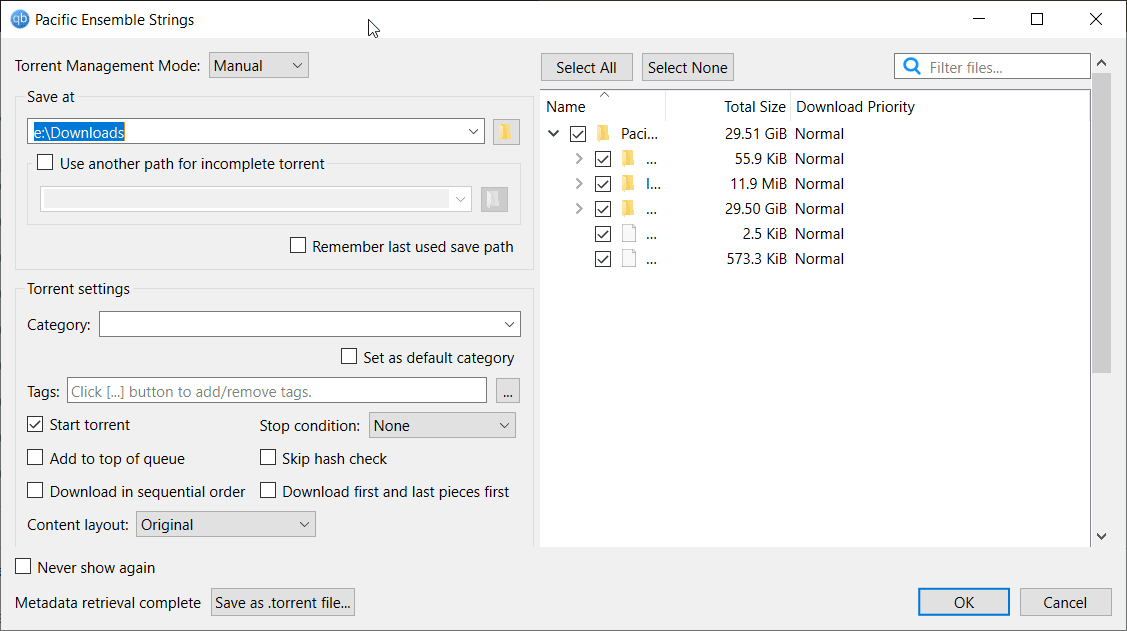
Task: Click the e:\Downloads save path field
Action: [x=256, y=132]
